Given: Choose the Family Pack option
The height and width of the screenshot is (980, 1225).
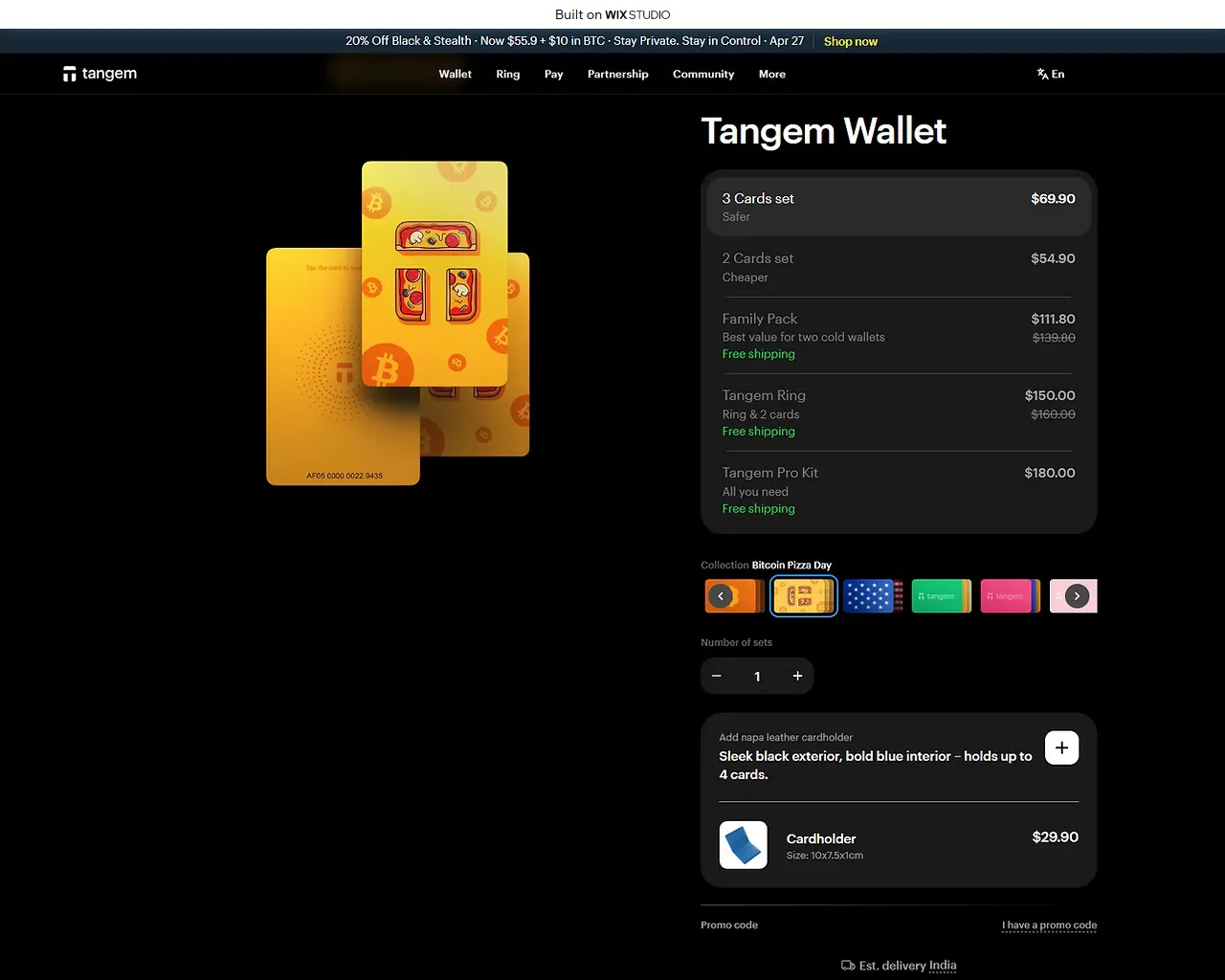Looking at the screenshot, I should 899,336.
